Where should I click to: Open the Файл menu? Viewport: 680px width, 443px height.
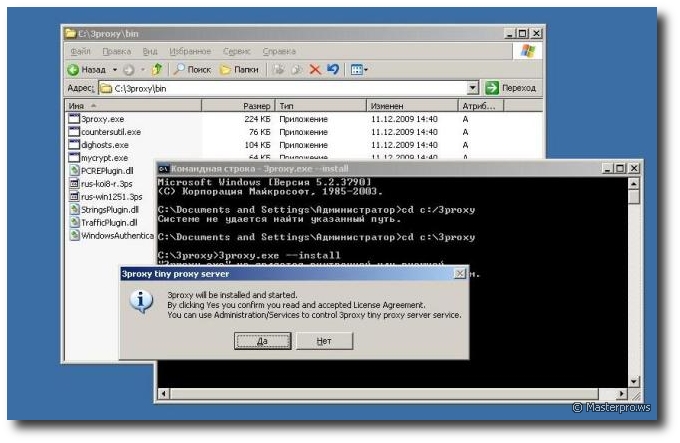click(x=81, y=51)
